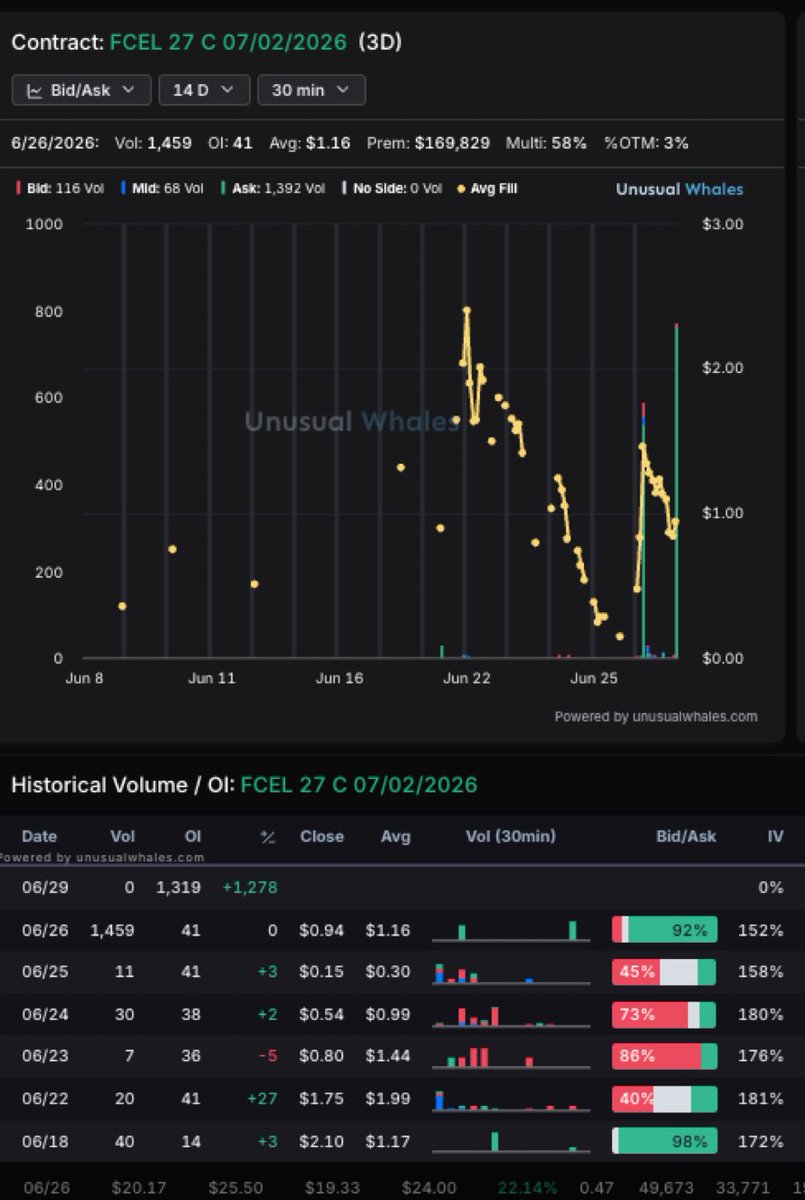
Task: Click the IV column header
Action: 775,836
